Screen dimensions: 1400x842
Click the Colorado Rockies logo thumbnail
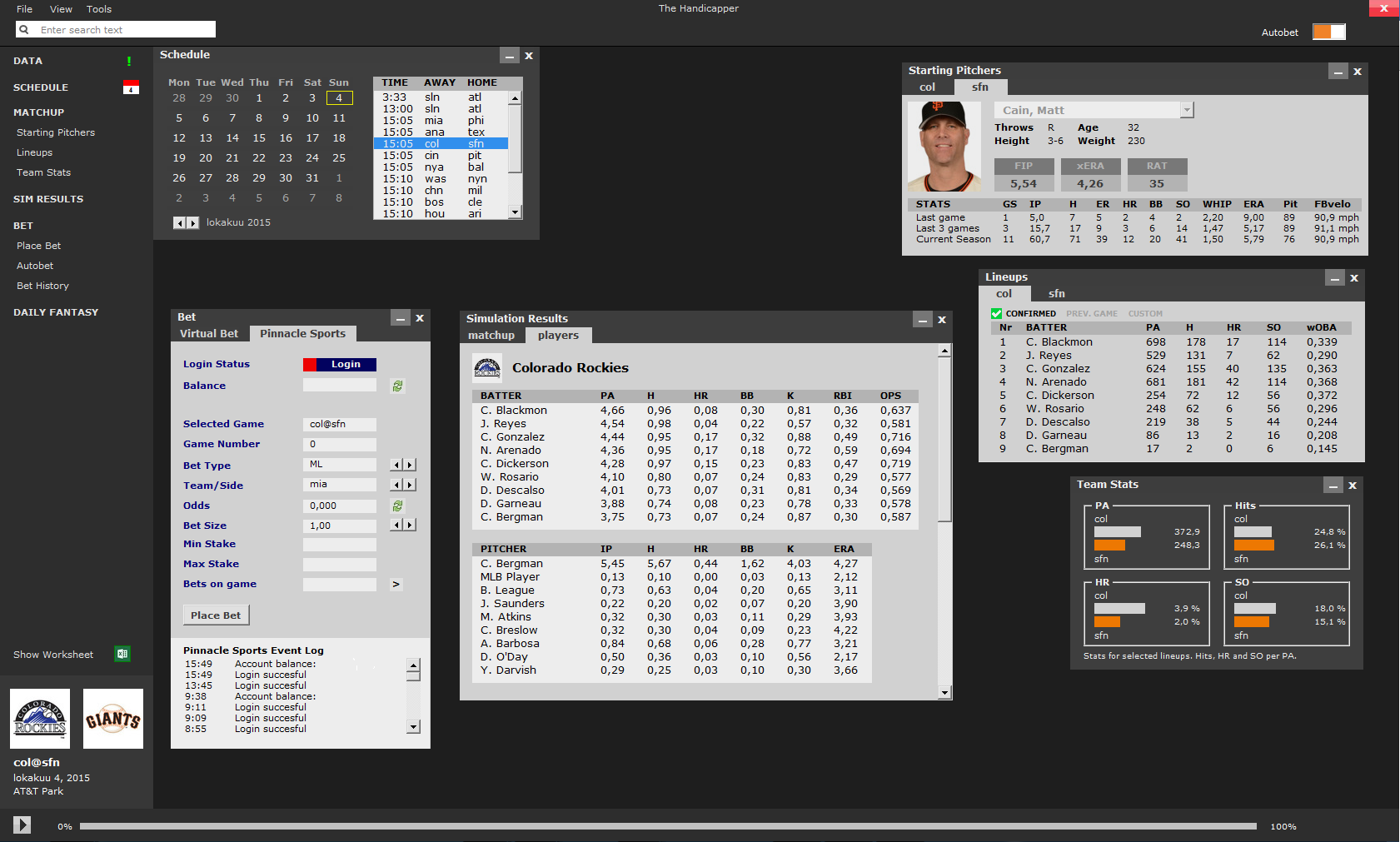coord(40,719)
